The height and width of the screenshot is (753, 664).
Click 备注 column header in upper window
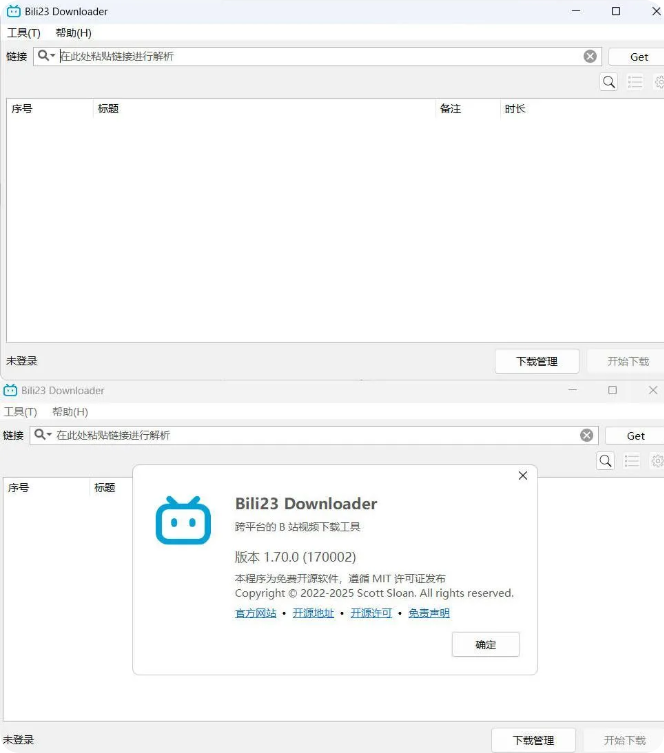coord(468,109)
